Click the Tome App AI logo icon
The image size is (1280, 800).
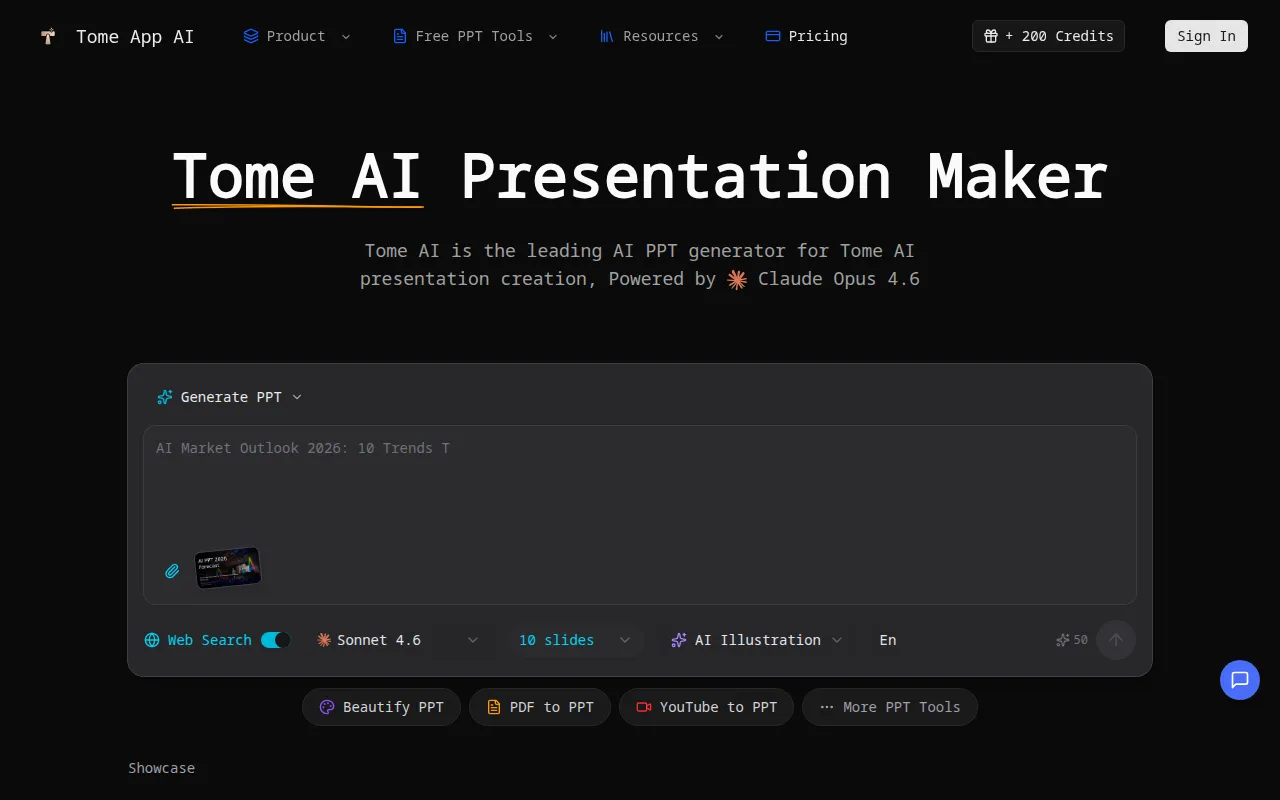[x=47, y=36]
